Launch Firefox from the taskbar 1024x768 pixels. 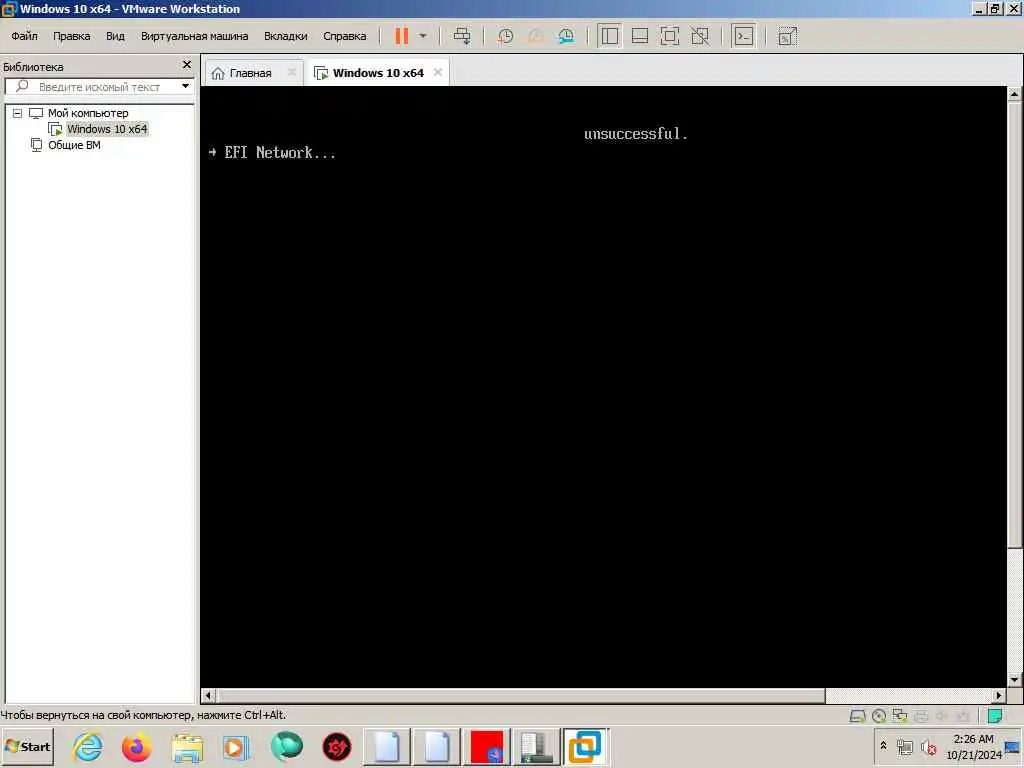tap(136, 747)
